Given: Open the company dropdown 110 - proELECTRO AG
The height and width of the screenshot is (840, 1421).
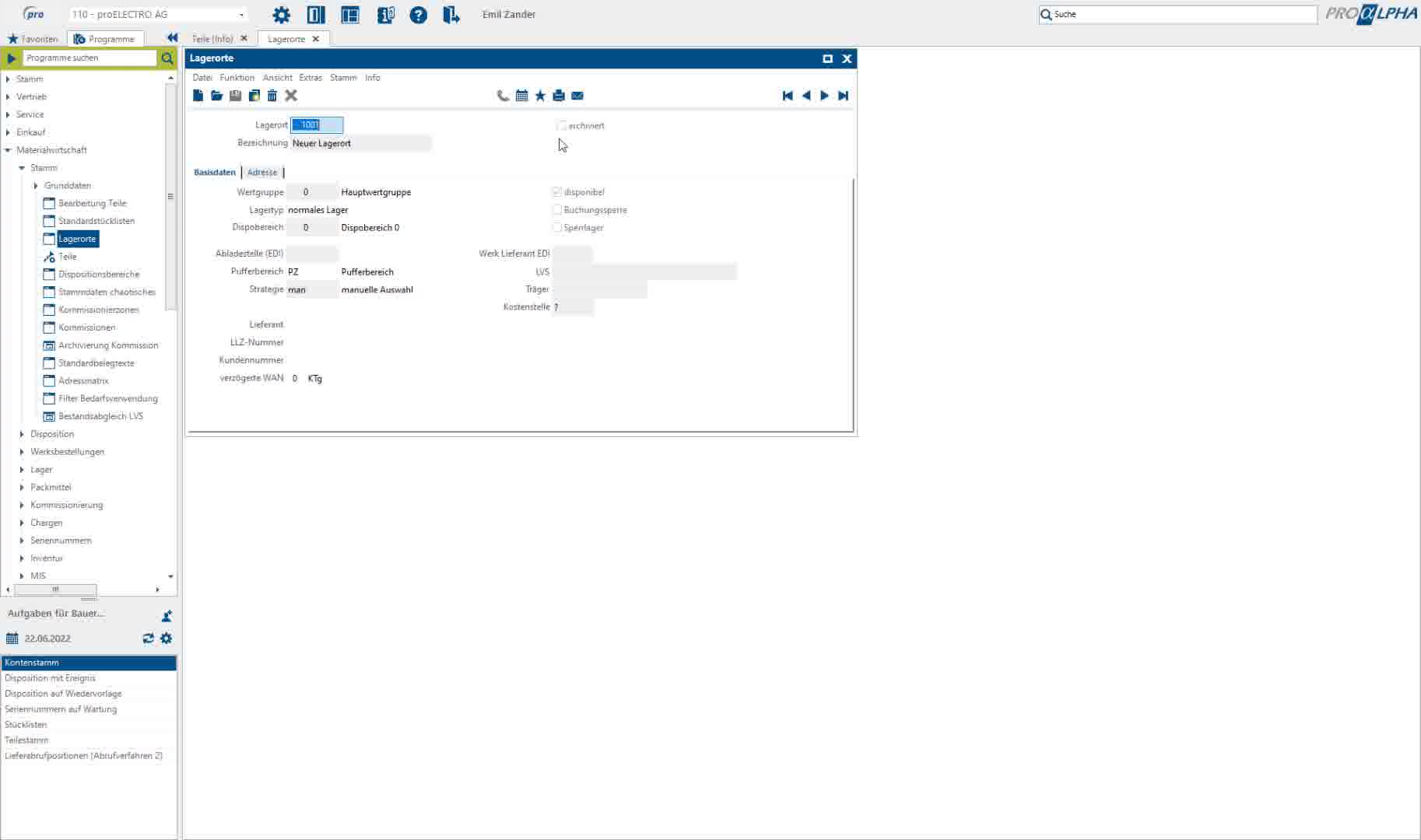Looking at the screenshot, I should [x=159, y=15].
